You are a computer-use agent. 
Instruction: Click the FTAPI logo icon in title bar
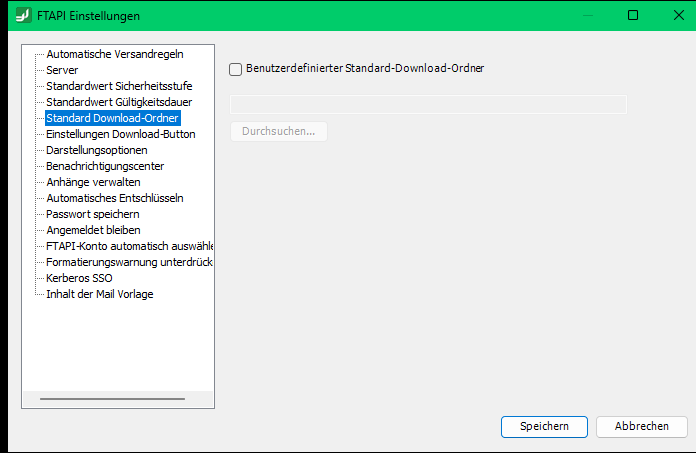tap(24, 16)
